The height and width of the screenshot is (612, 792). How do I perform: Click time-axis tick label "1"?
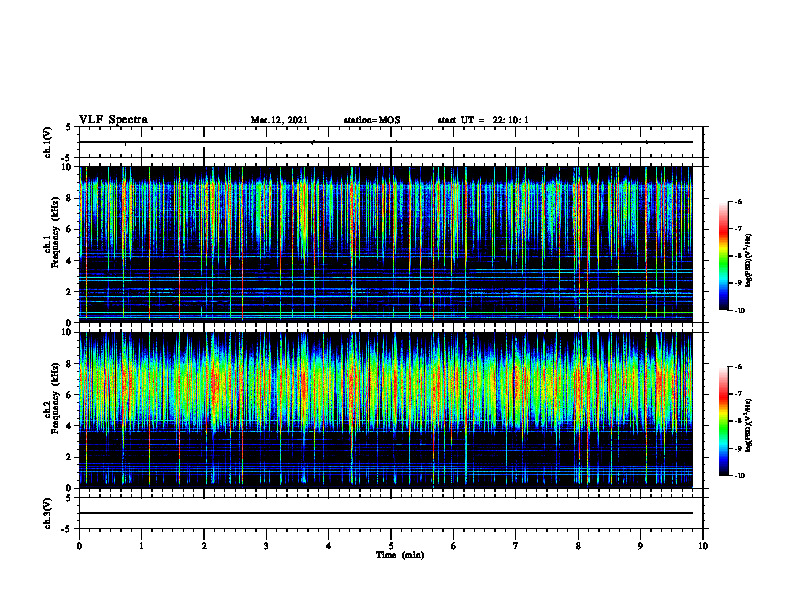coord(141,546)
